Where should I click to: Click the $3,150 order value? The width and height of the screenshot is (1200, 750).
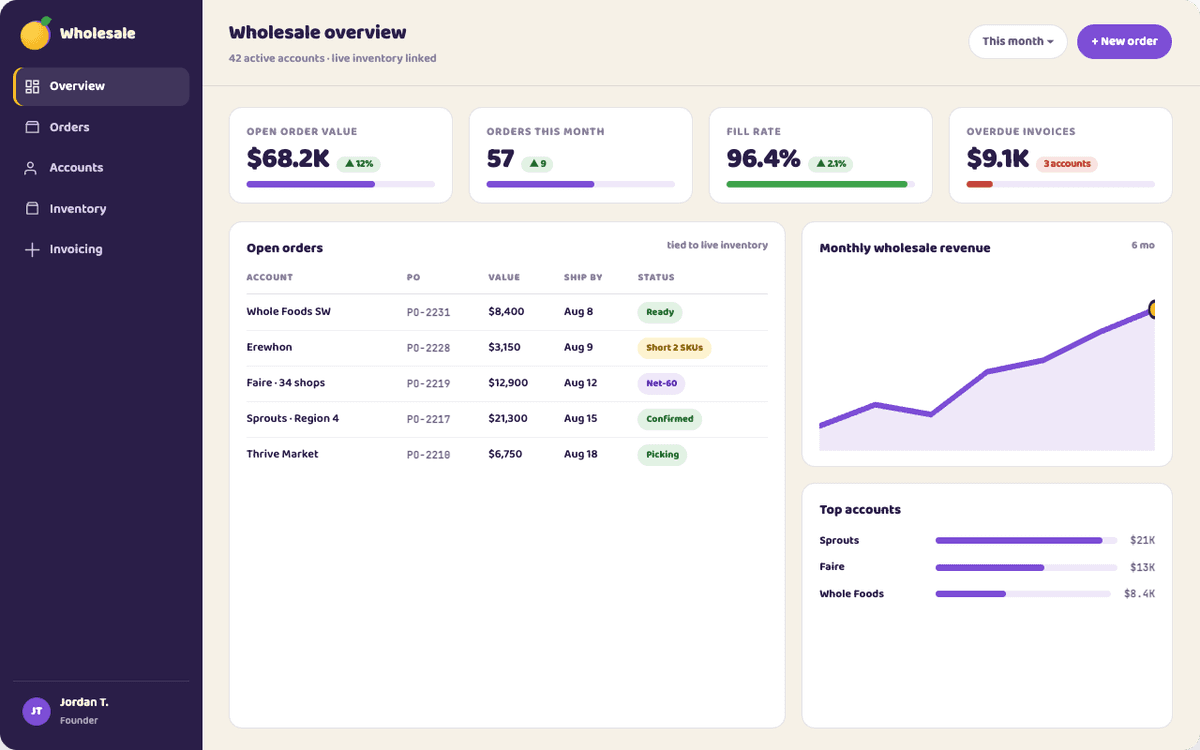pos(504,347)
